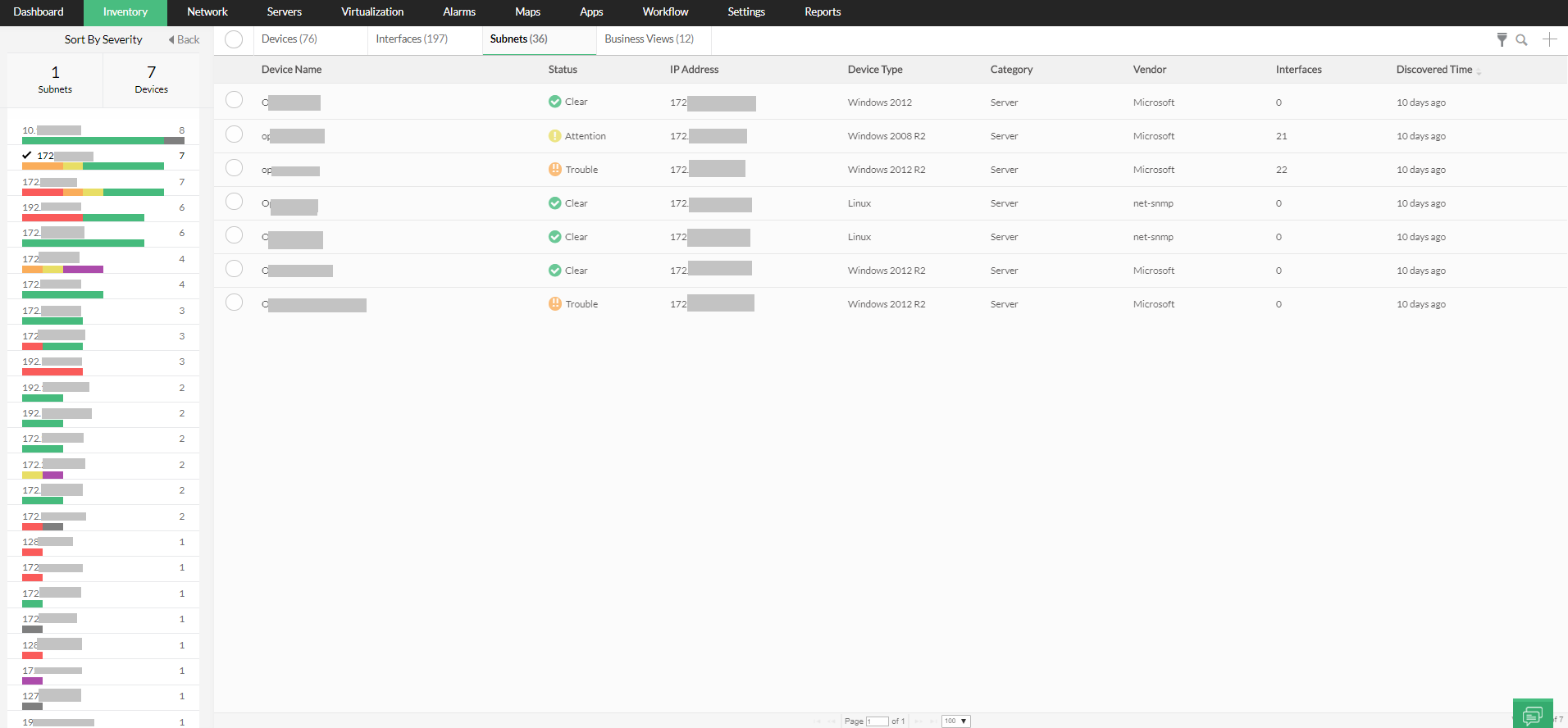Open the Servers menu
The width and height of the screenshot is (1568, 728).
pos(285,12)
